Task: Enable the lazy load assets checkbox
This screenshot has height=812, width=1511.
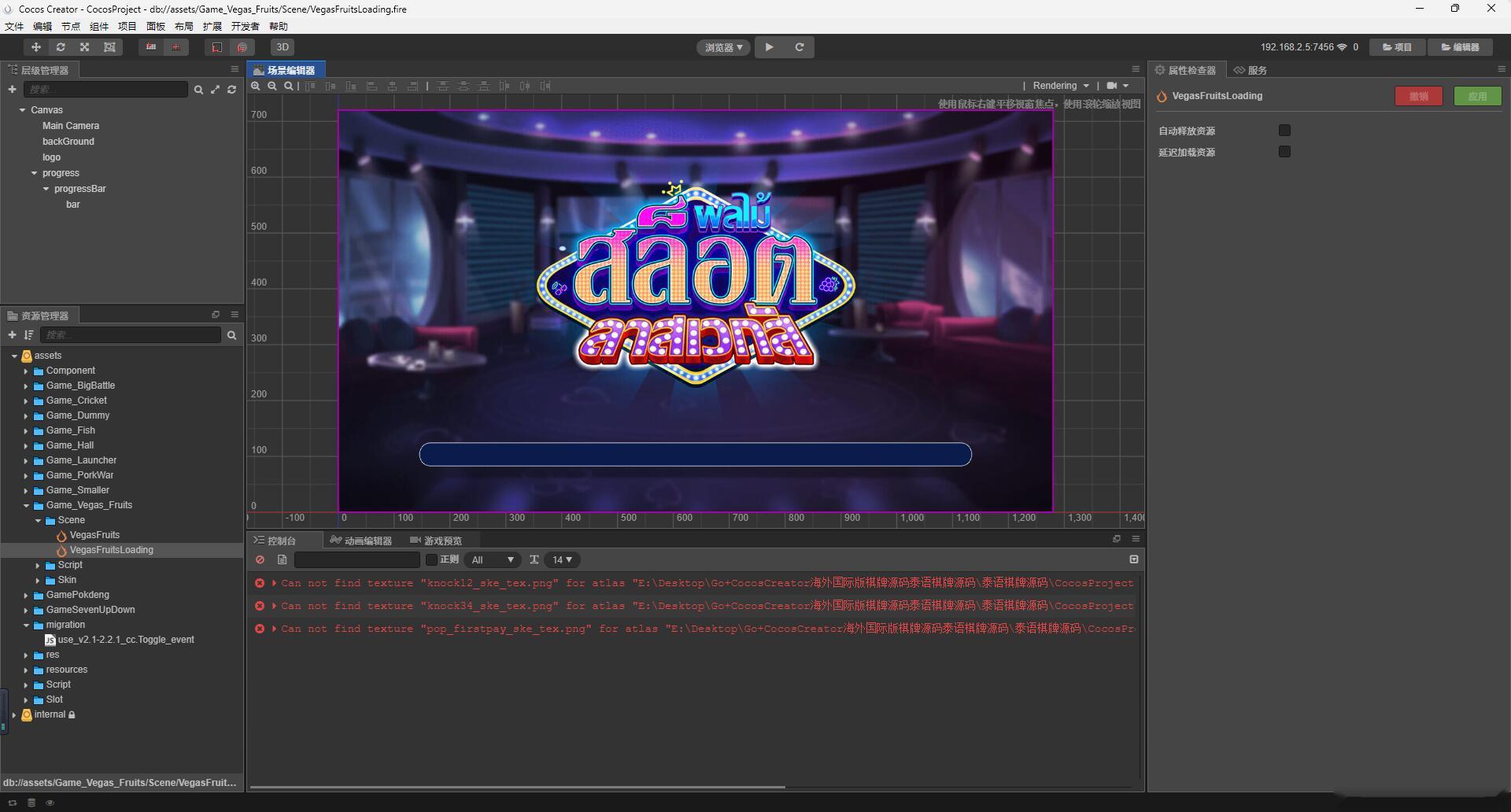Action: tap(1284, 152)
